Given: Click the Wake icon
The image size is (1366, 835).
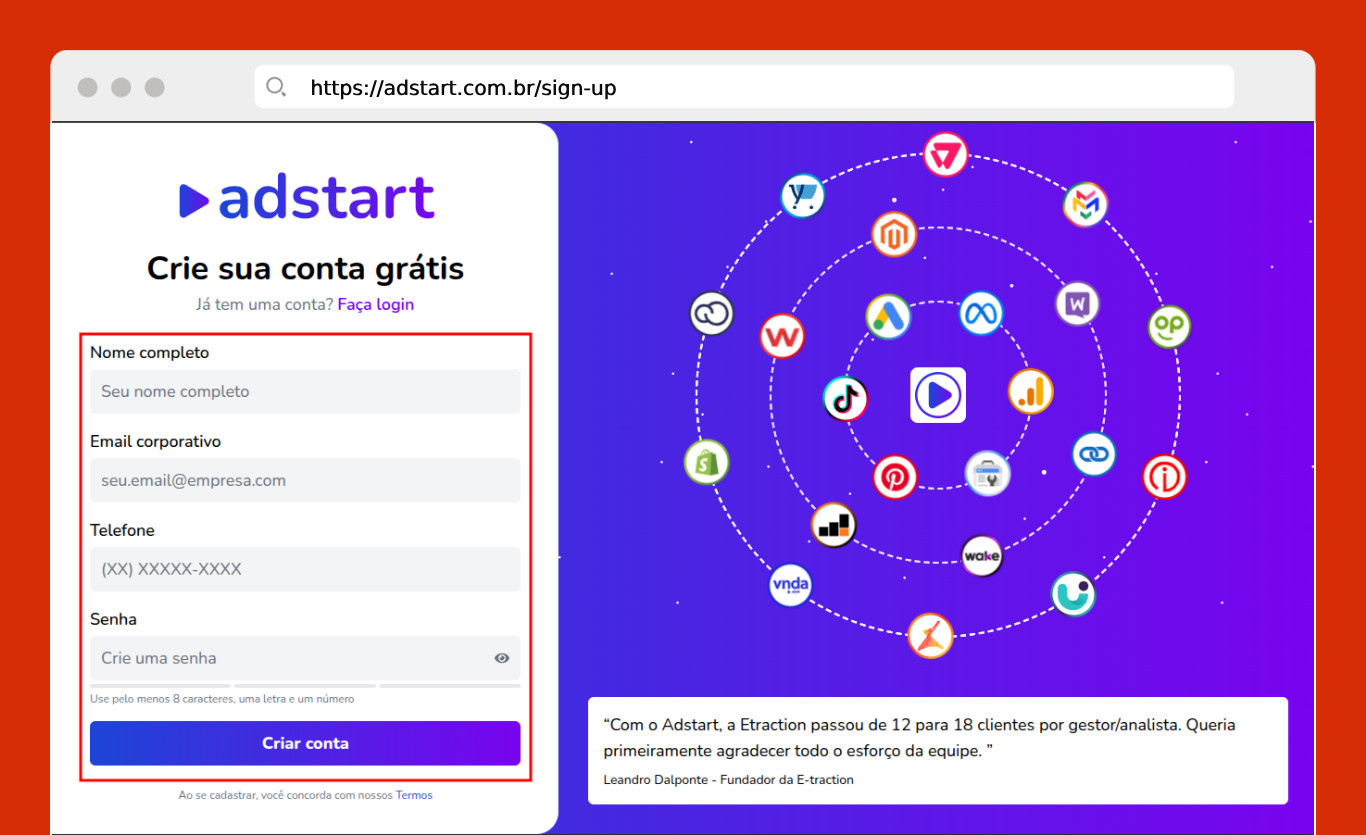Looking at the screenshot, I should [x=982, y=556].
